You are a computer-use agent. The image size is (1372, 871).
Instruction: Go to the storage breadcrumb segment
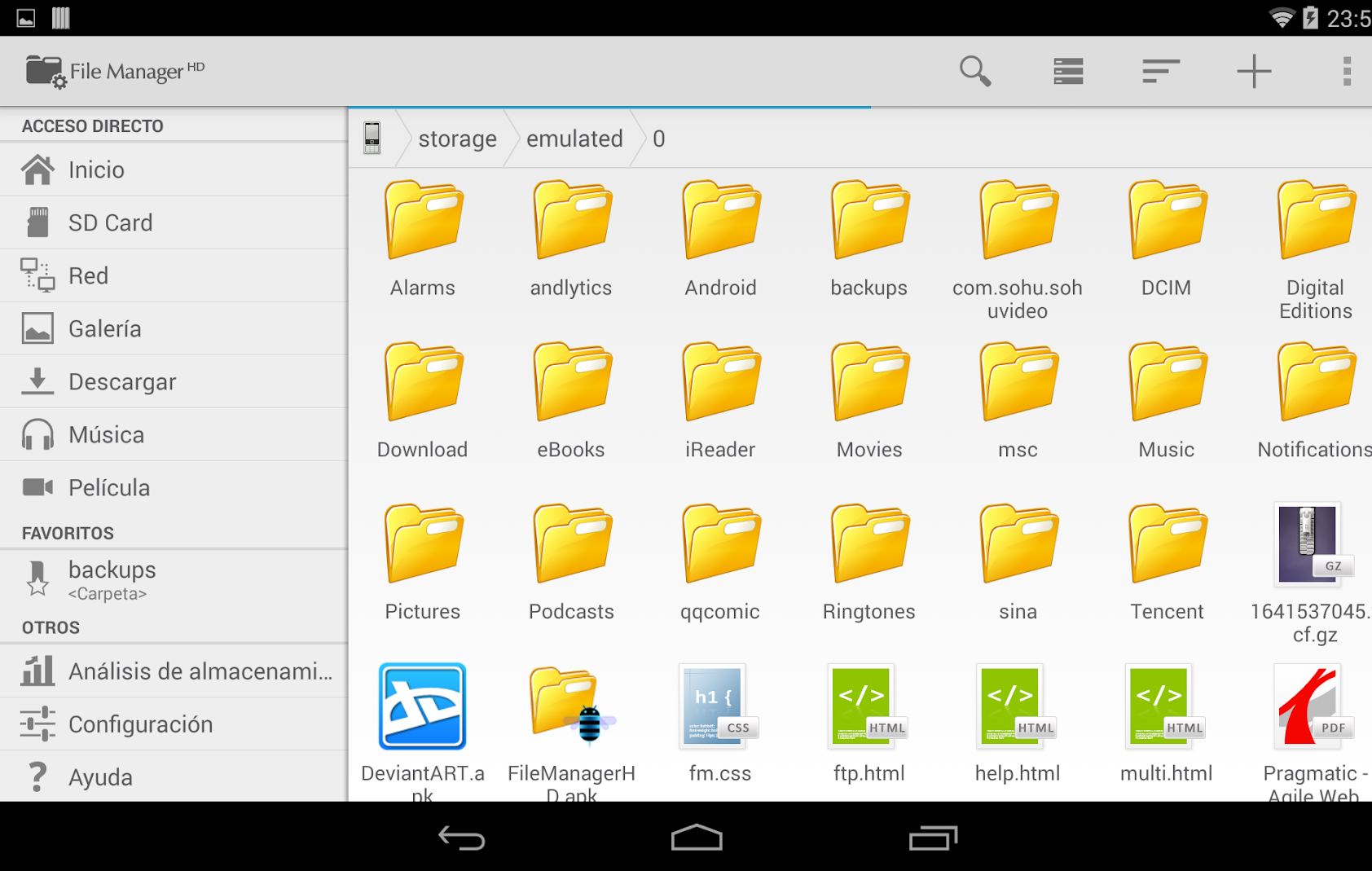coord(457,139)
